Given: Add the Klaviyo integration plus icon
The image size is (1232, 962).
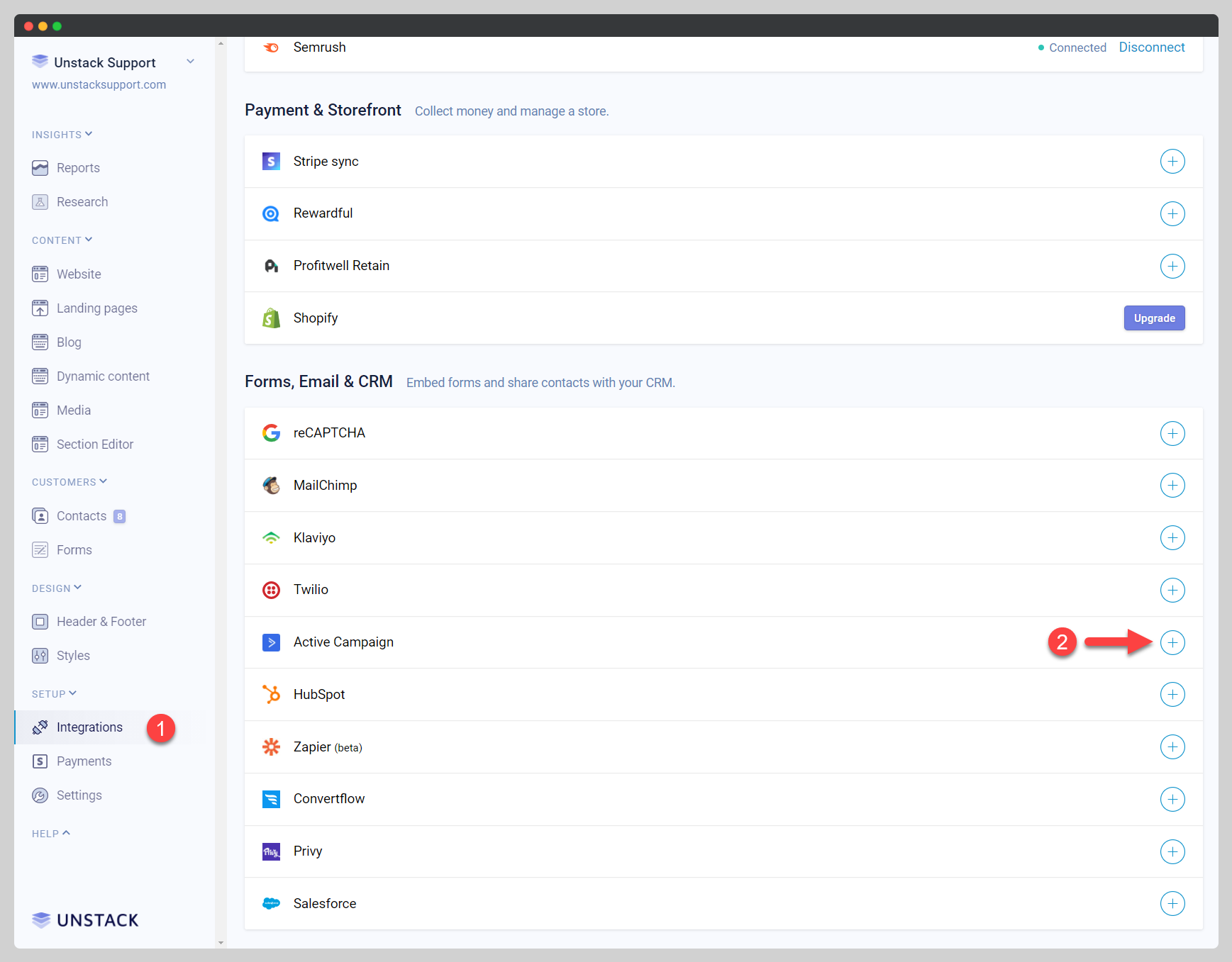Looking at the screenshot, I should pos(1172,538).
